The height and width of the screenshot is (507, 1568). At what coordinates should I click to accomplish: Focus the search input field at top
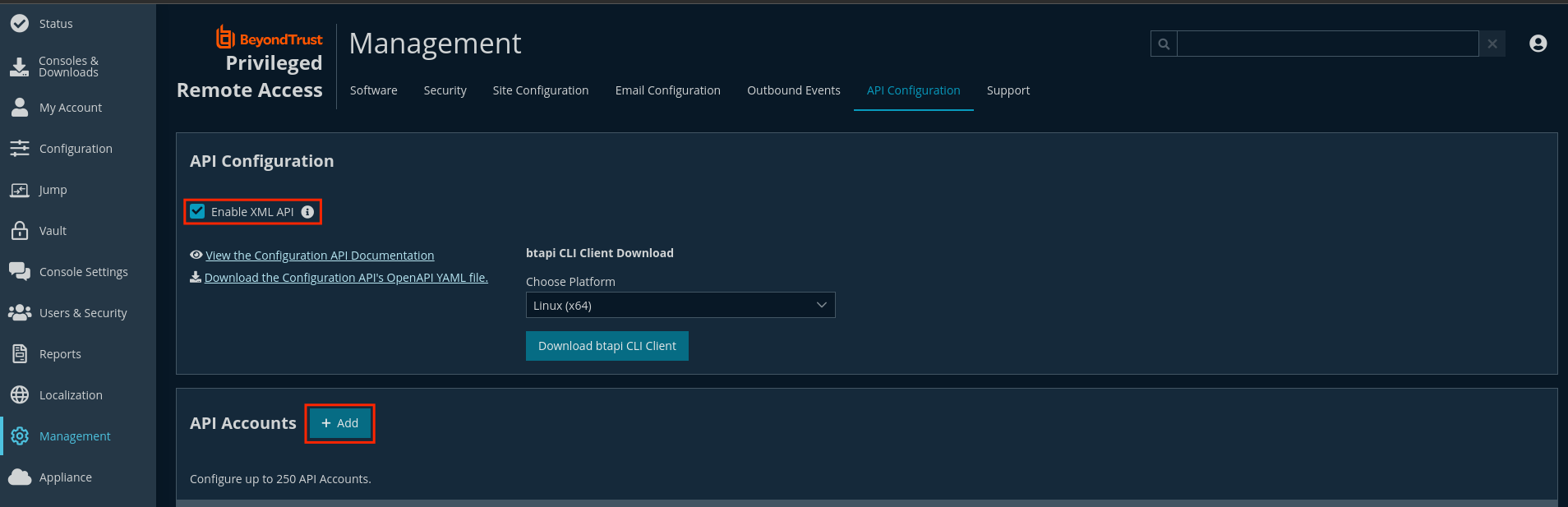[x=1328, y=44]
